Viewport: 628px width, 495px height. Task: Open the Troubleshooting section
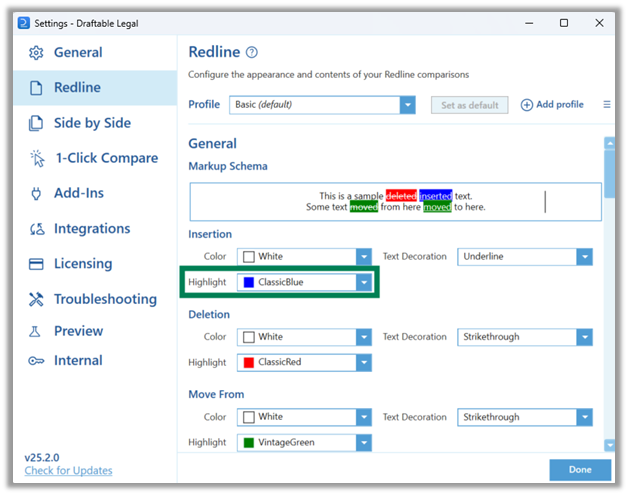[95, 299]
